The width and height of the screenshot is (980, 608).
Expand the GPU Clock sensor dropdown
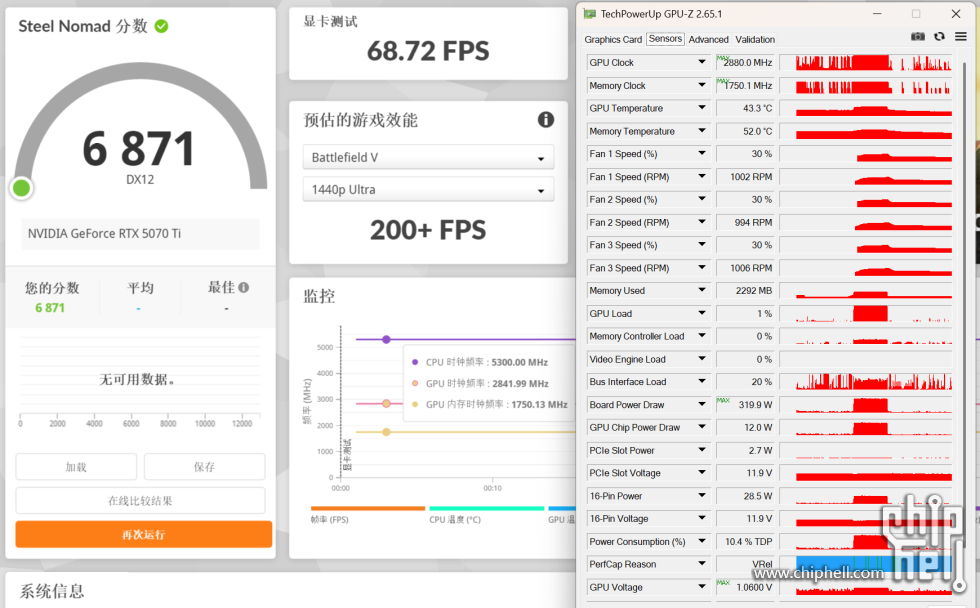point(702,62)
